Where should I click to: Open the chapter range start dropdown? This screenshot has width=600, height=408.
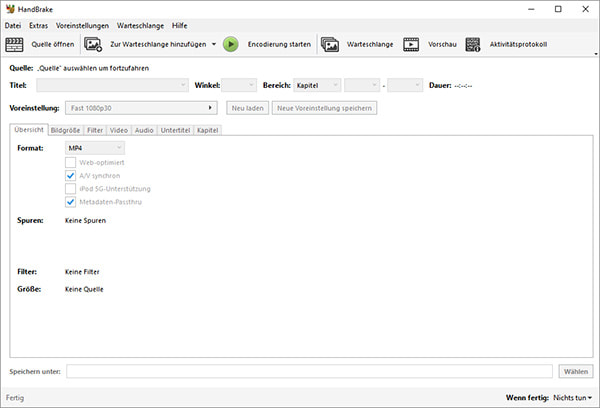[x=362, y=85]
